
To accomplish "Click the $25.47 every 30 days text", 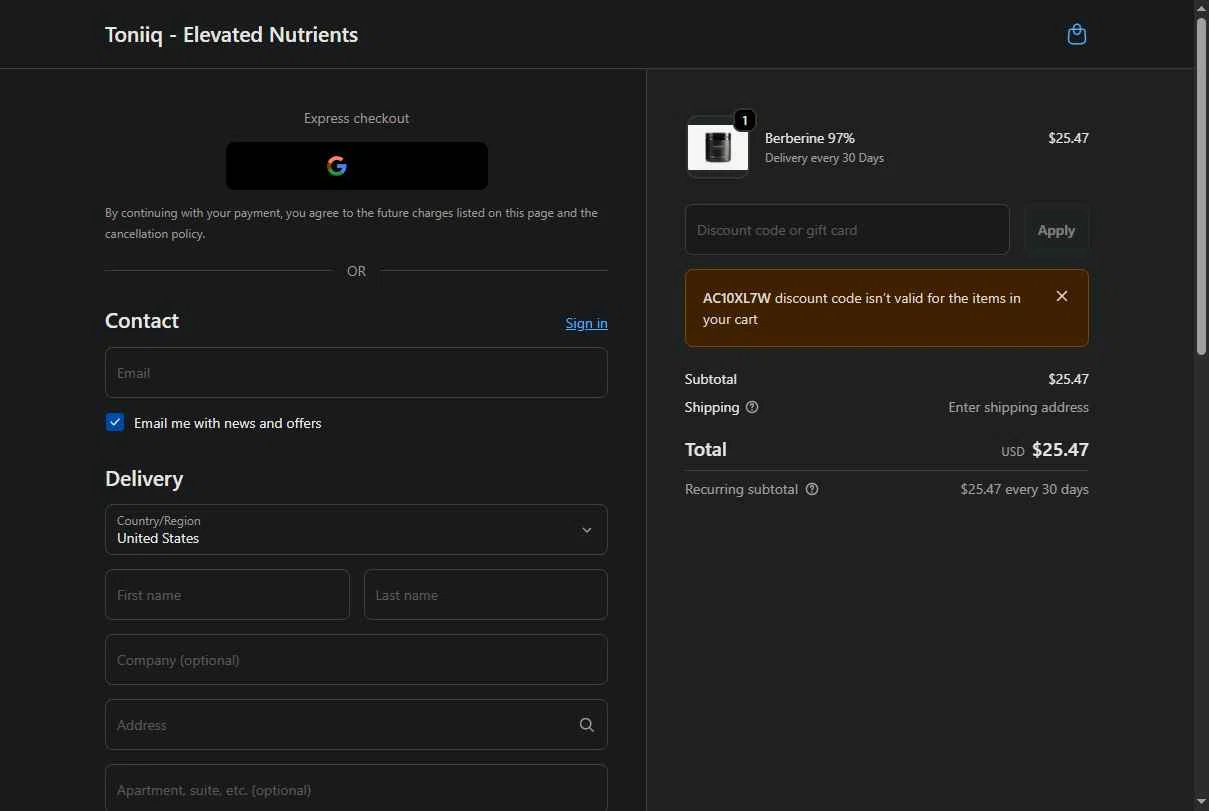I will coord(1024,489).
